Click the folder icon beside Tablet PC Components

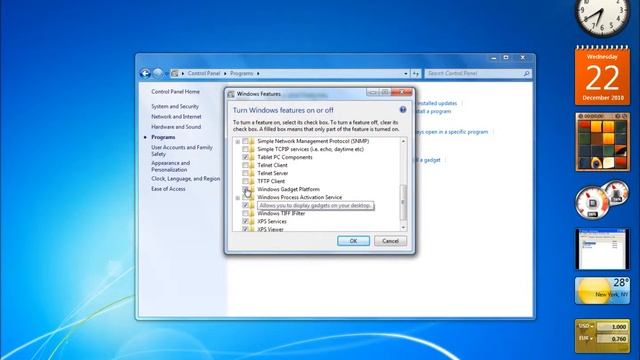coord(251,157)
